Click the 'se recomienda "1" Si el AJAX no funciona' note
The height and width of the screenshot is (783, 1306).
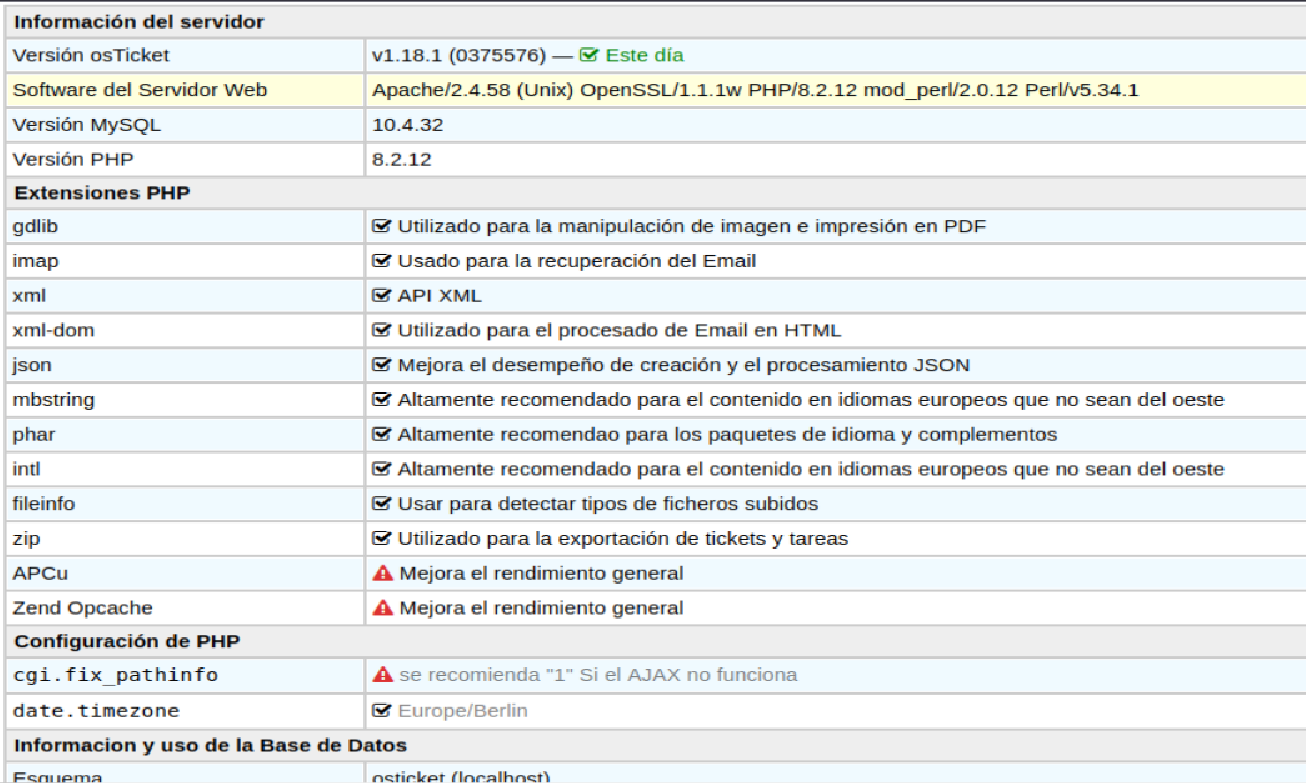tap(598, 675)
